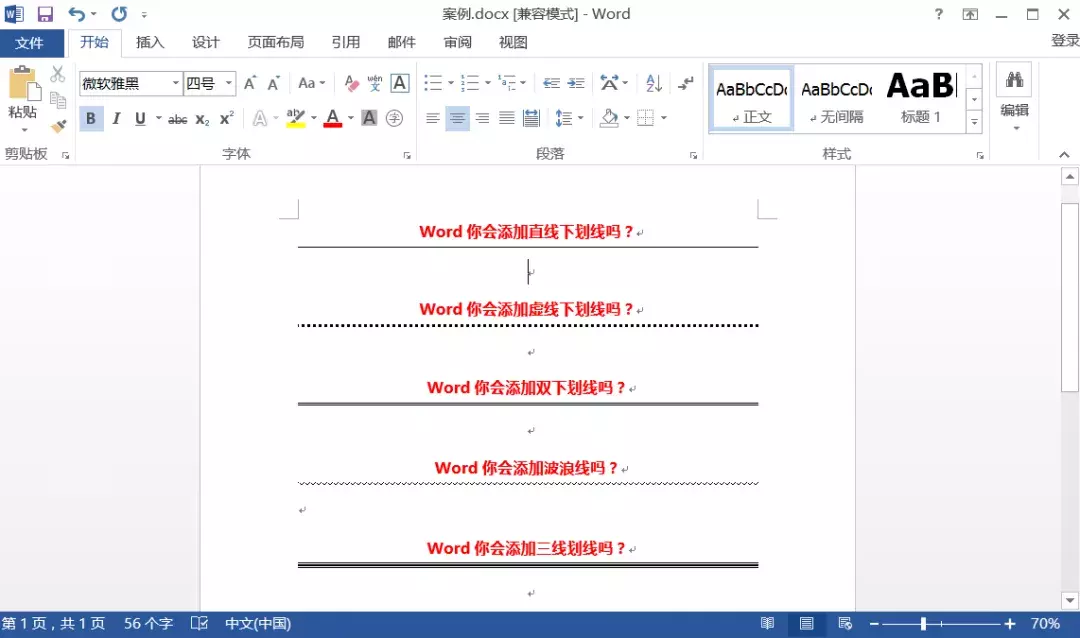
Task: Click the 登录 link
Action: pyautogui.click(x=1064, y=42)
